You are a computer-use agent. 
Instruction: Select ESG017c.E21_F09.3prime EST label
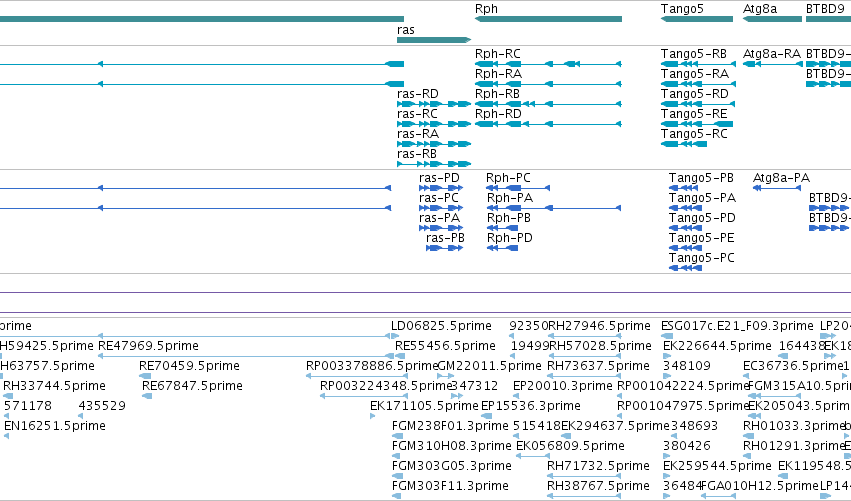tap(737, 326)
